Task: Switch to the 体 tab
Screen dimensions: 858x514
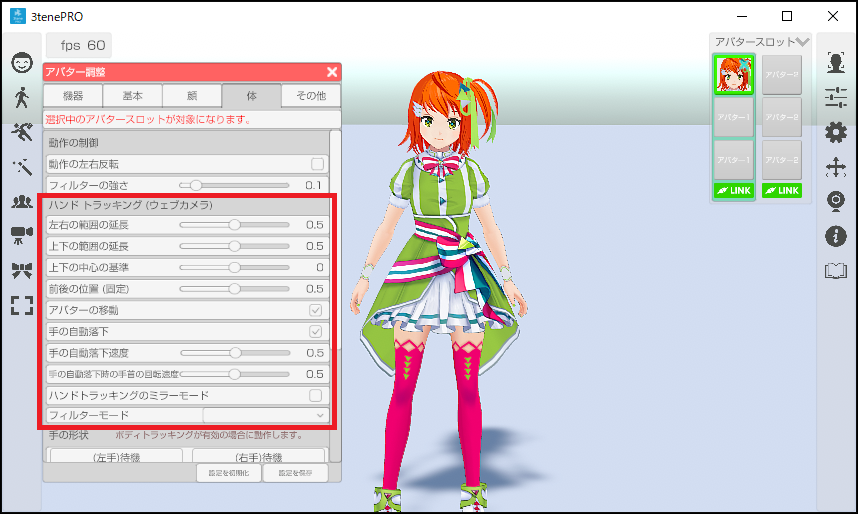Action: click(x=252, y=96)
